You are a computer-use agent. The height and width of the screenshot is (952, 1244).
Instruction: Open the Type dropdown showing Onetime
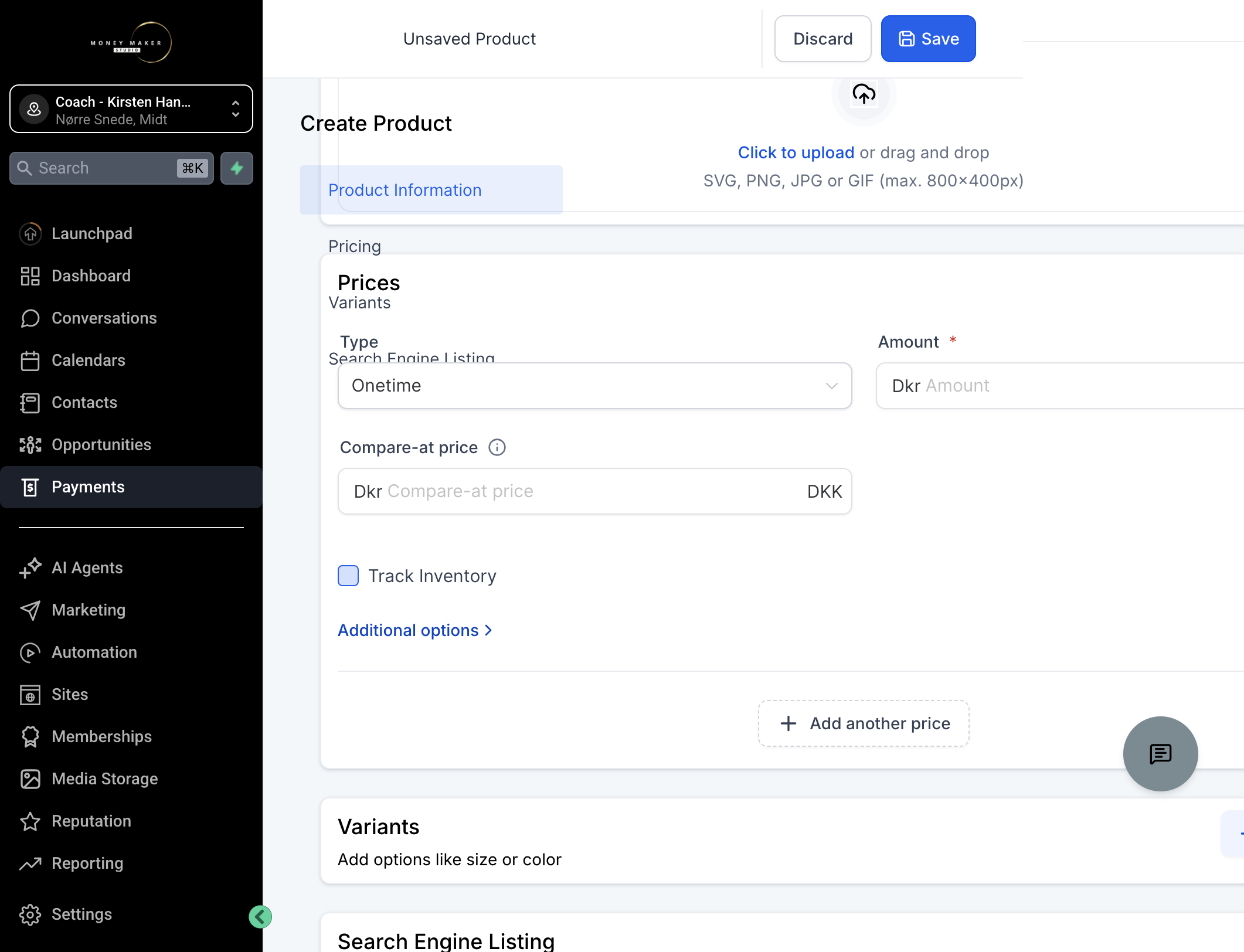click(594, 386)
